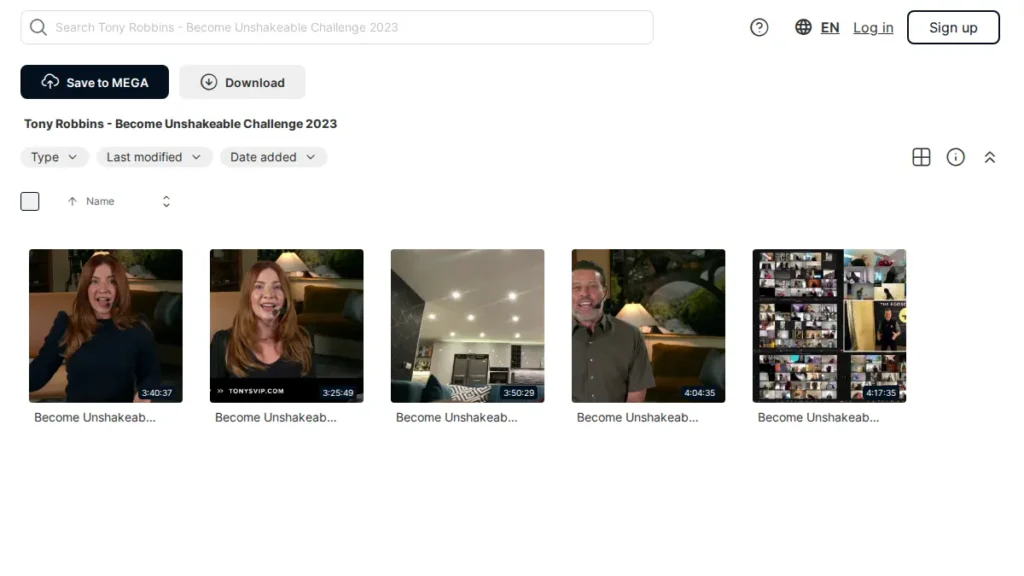The height and width of the screenshot is (576, 1024).
Task: Switch view using the grid layout icon
Action: coord(921,157)
